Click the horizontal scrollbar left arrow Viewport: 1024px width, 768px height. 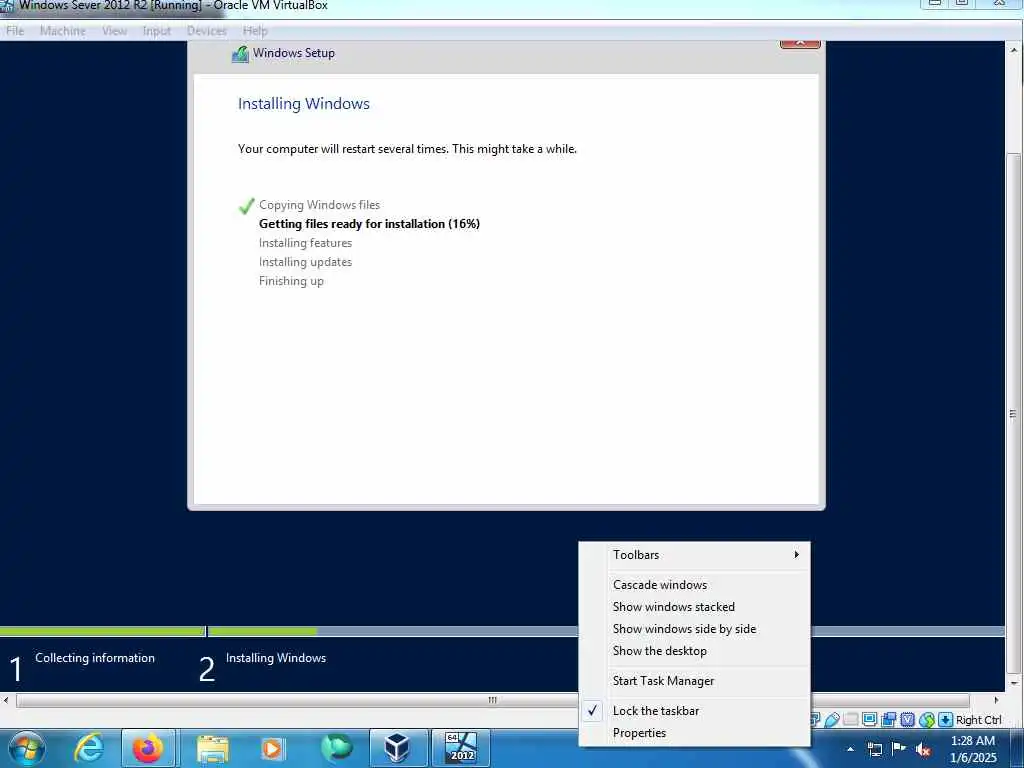click(6, 700)
